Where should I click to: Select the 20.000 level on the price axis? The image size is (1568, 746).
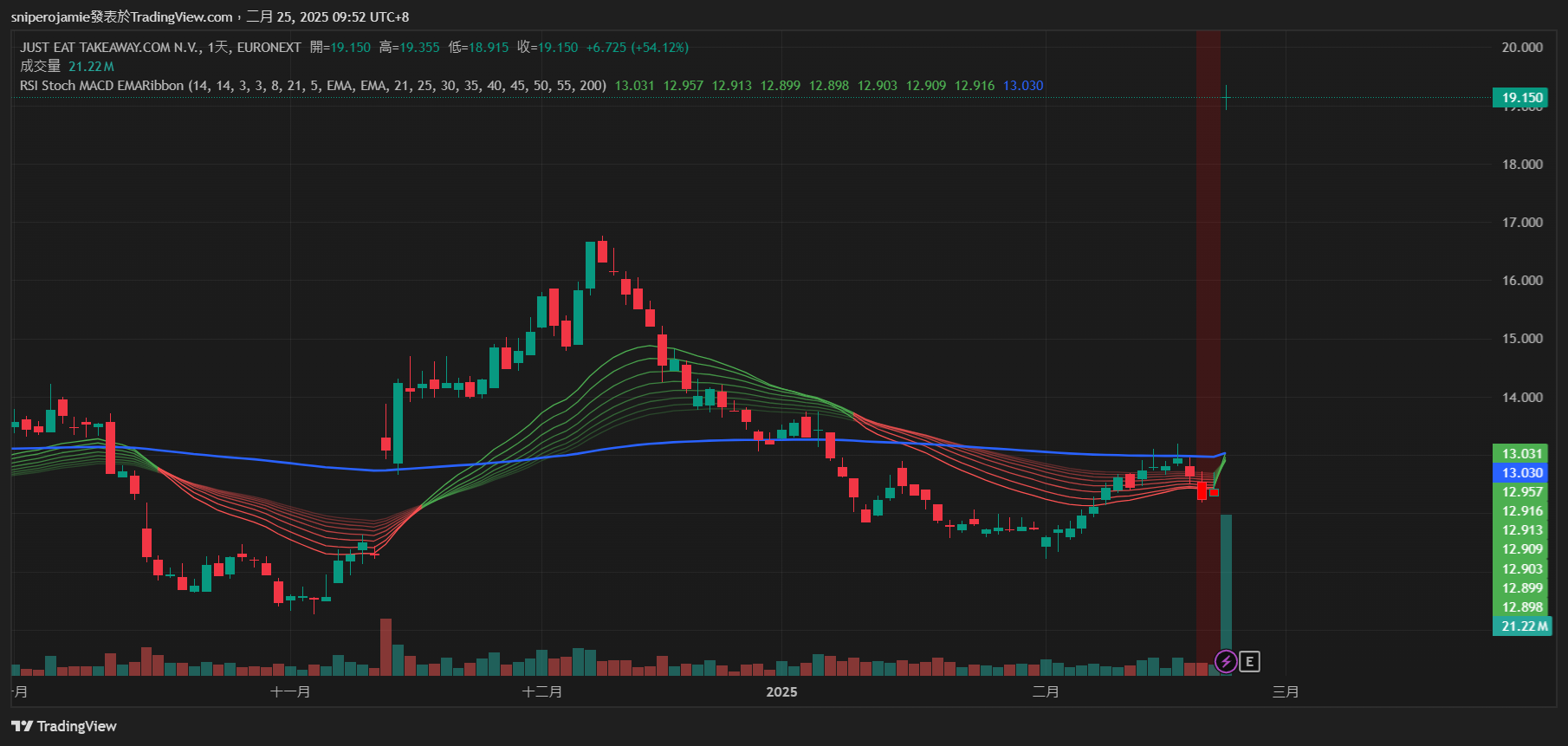[1521, 48]
